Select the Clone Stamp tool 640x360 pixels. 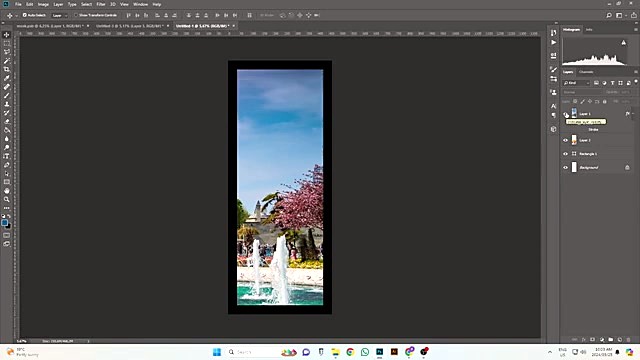click(7, 104)
